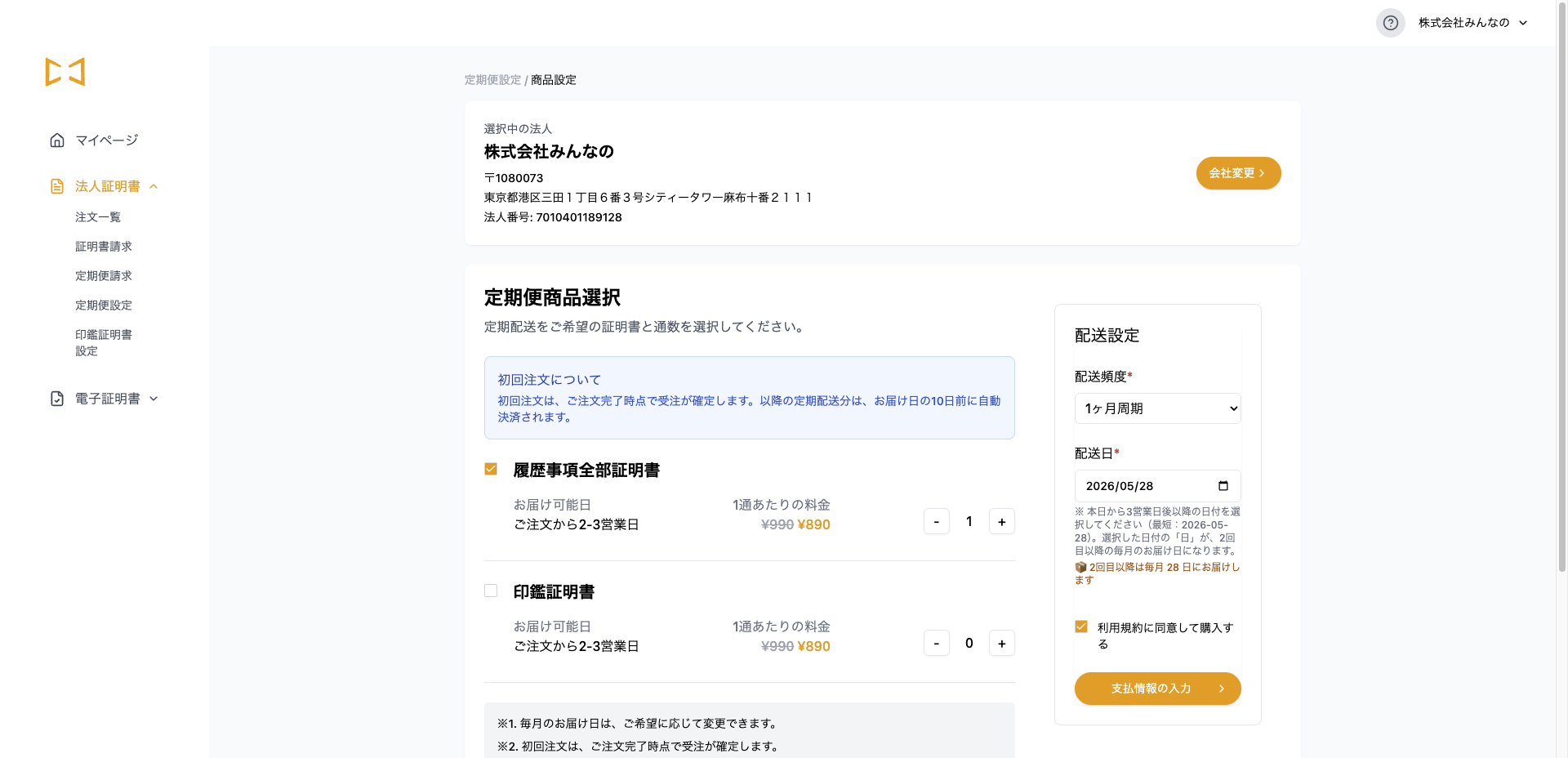
Task: Expand the 電子証明書 menu chevron
Action: [x=154, y=399]
